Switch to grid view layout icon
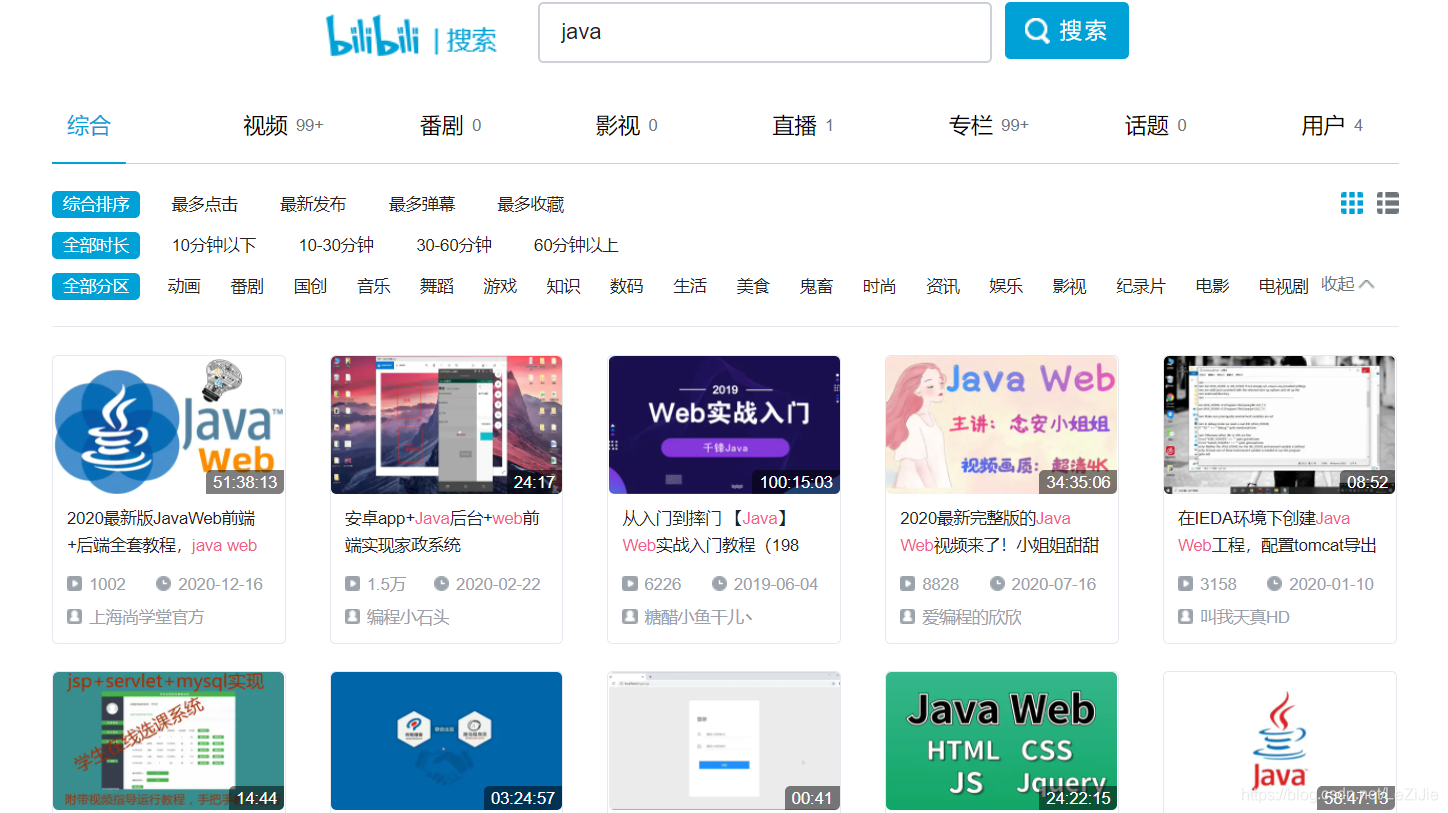 pos(1352,204)
